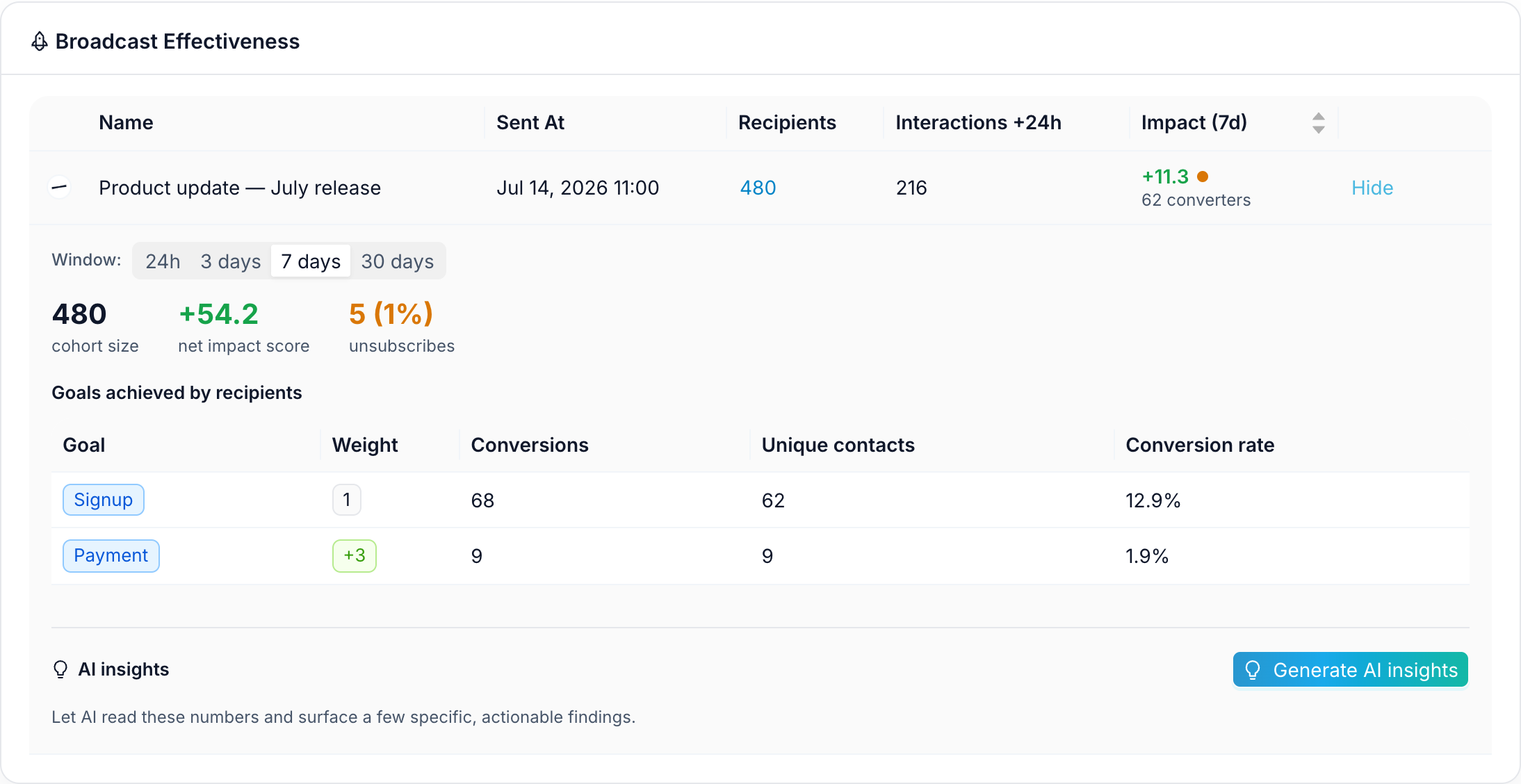Click the Impact (7d) header label
Viewport: 1521px width, 784px height.
coord(1194,122)
